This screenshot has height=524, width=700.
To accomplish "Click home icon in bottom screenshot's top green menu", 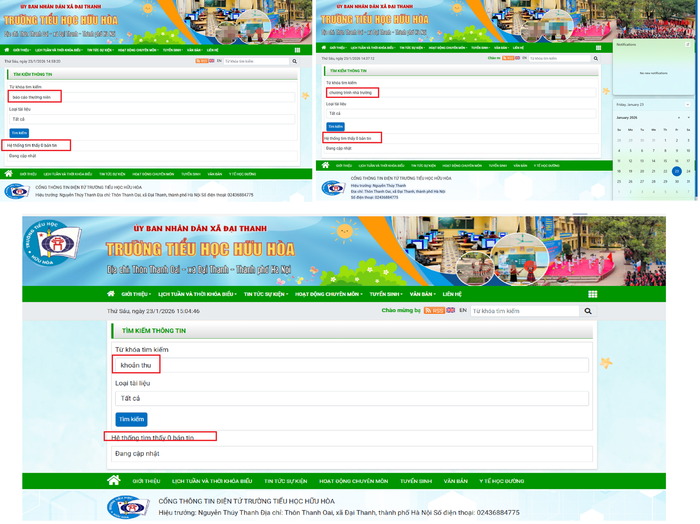I will coord(111,294).
